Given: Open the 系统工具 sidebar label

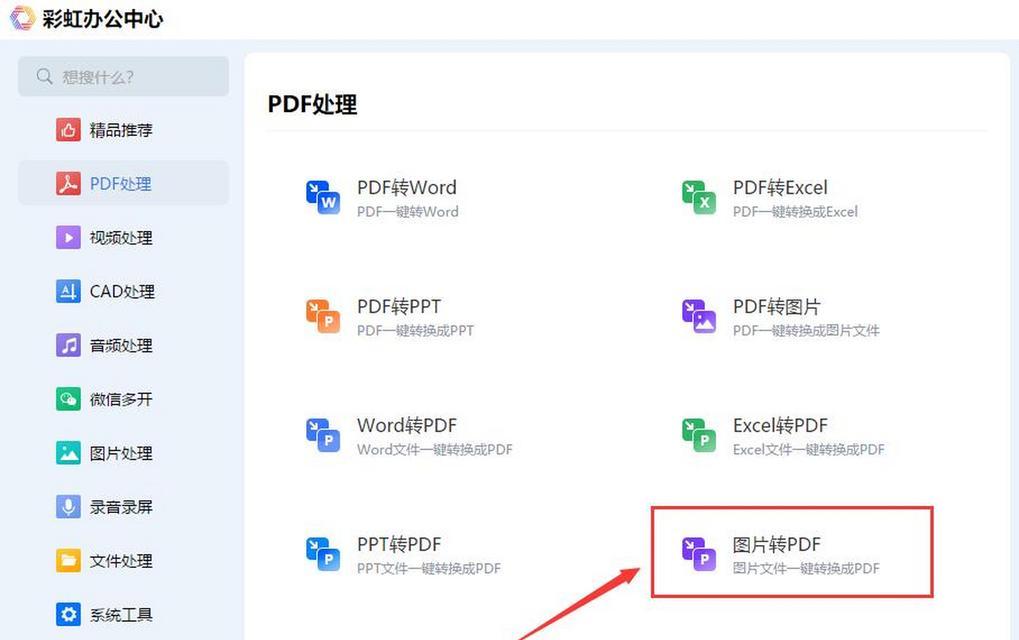Looking at the screenshot, I should tap(121, 614).
